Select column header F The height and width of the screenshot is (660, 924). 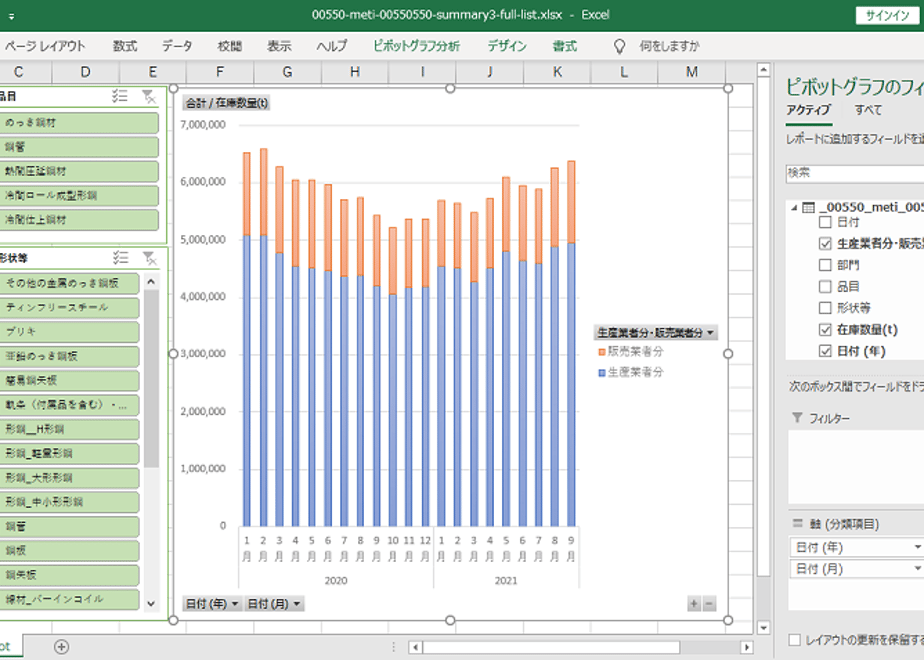[220, 72]
